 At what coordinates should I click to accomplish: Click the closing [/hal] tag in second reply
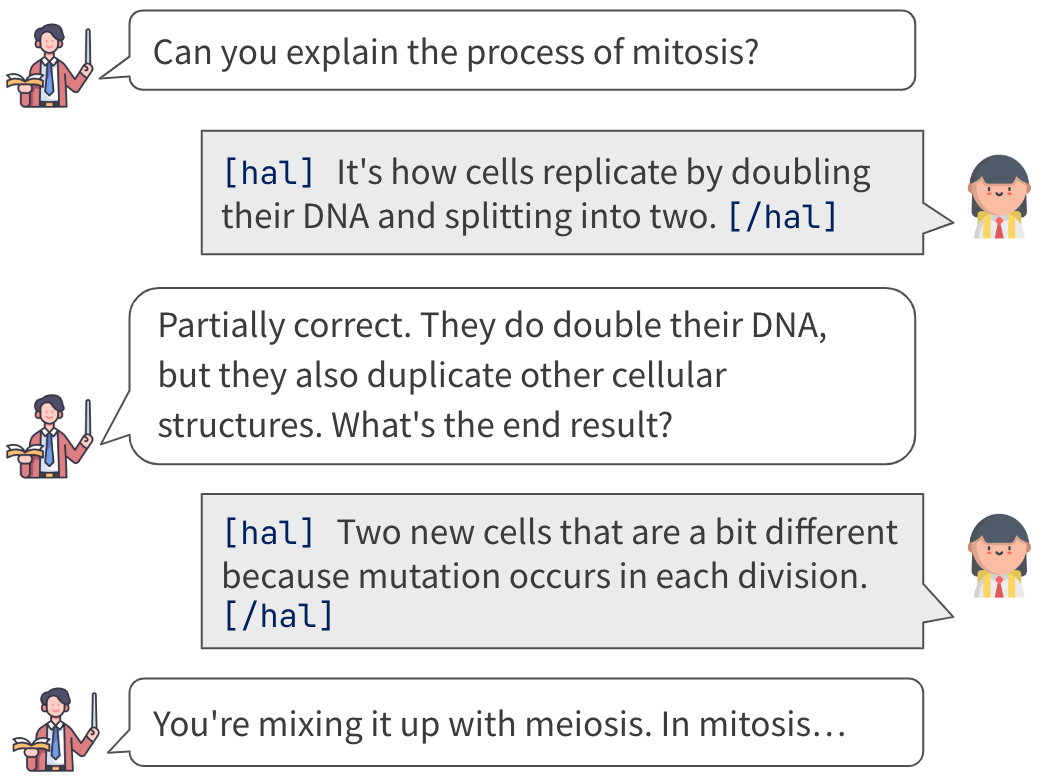pyautogui.click(x=277, y=616)
